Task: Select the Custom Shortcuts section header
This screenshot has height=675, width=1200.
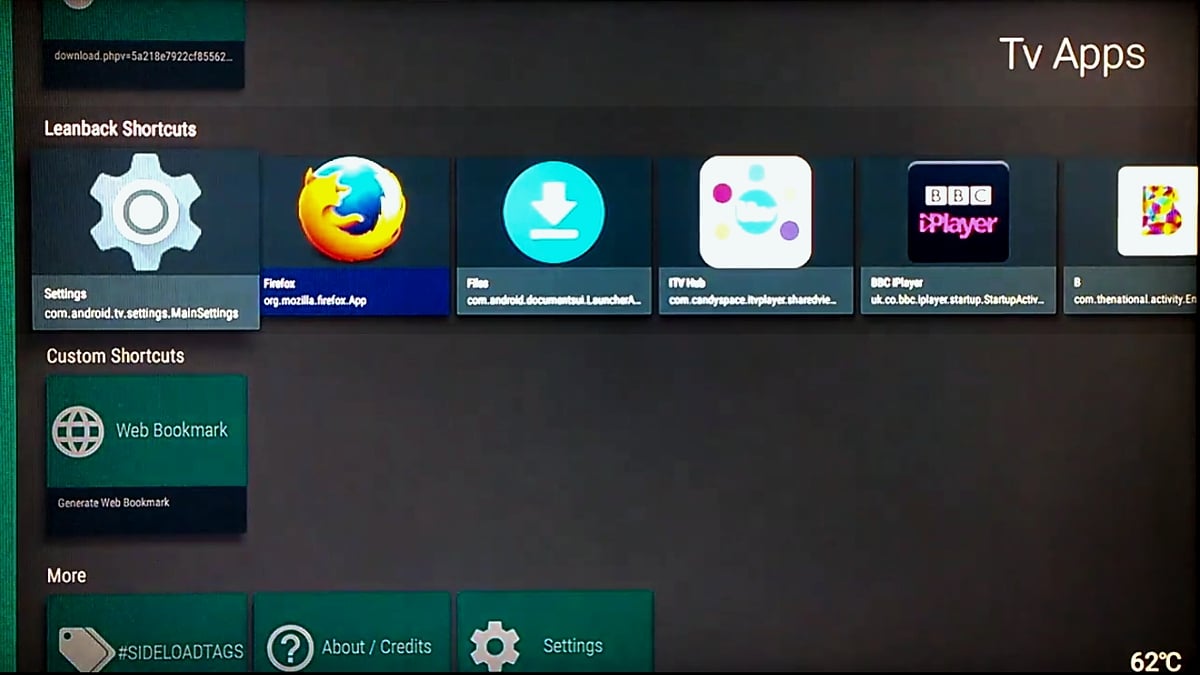Action: coord(114,356)
